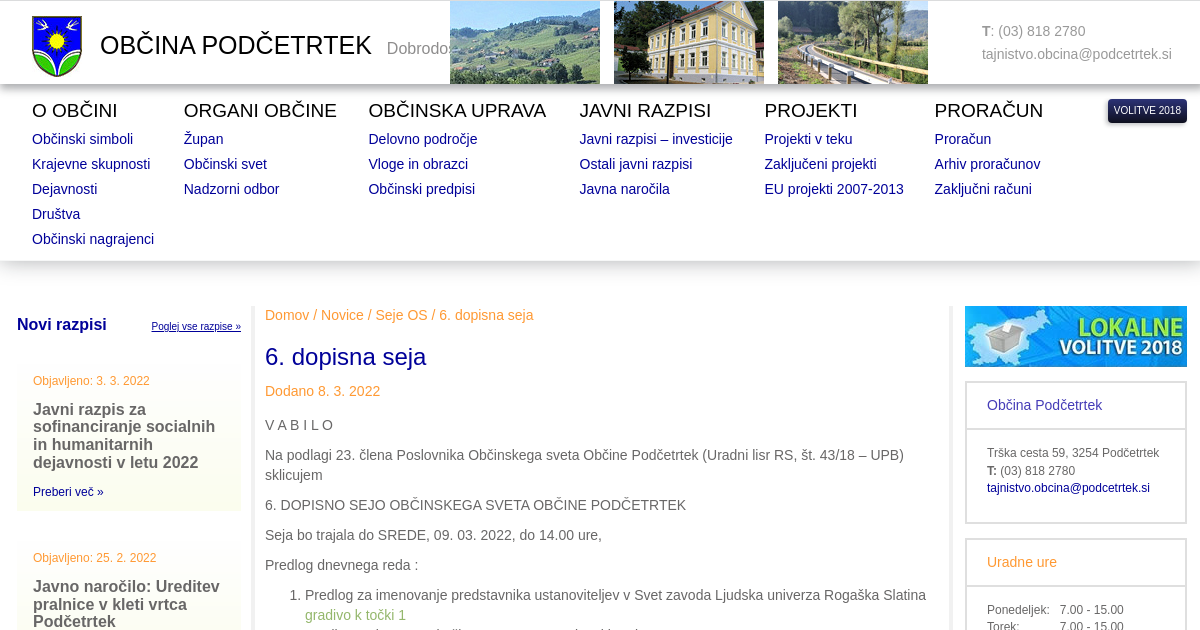Click the yellow municipal building photo
The height and width of the screenshot is (630, 1200).
[x=688, y=42]
